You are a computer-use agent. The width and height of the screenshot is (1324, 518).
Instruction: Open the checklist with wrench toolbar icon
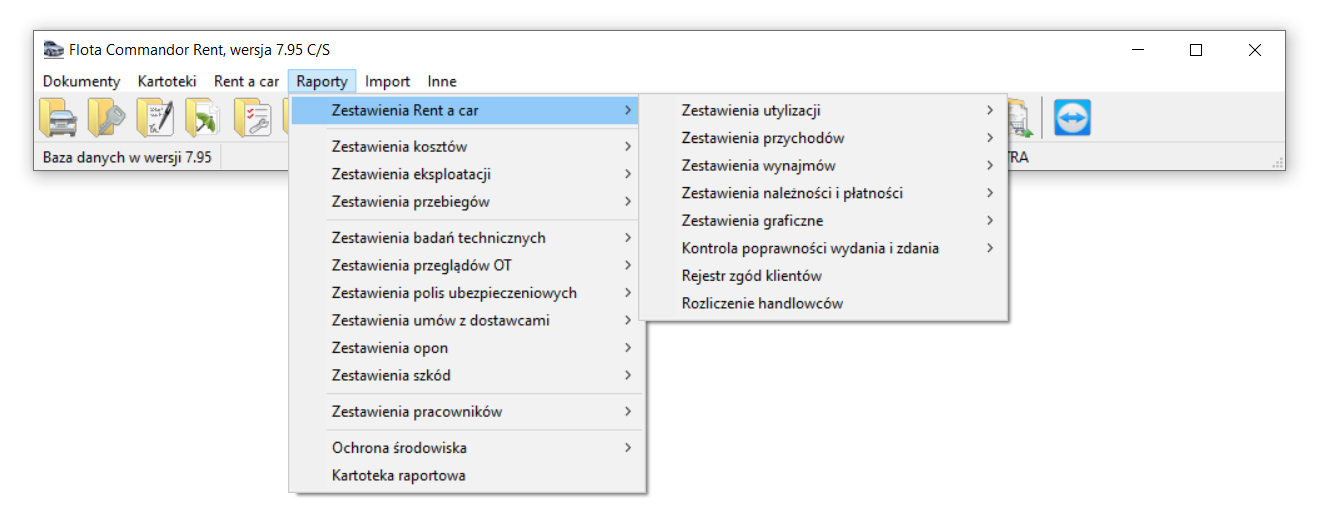[x=253, y=118]
